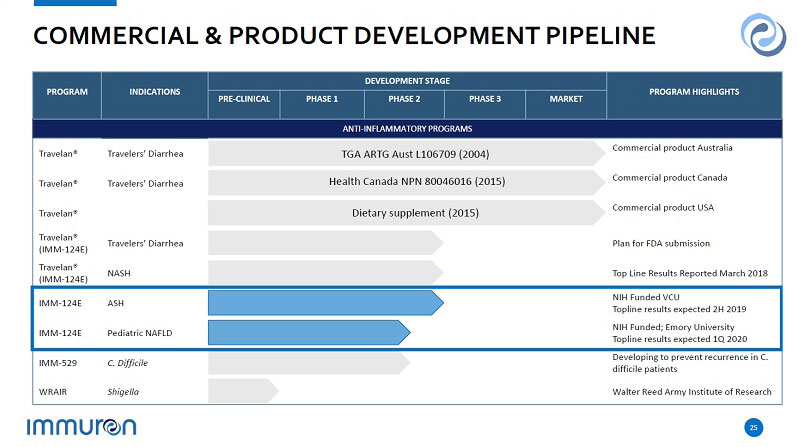Click the grey NASH progress arrow
Viewport: 799px width, 447px height.
point(326,273)
